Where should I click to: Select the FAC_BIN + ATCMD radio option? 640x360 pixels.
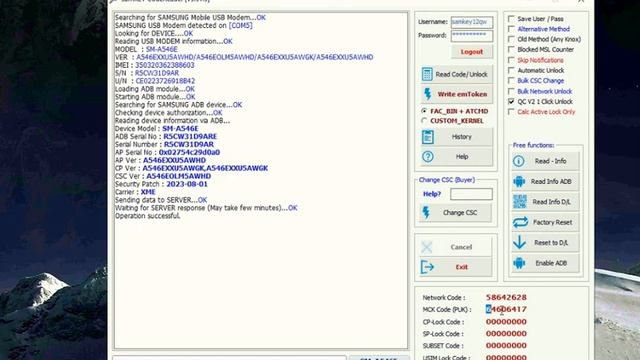pos(424,111)
